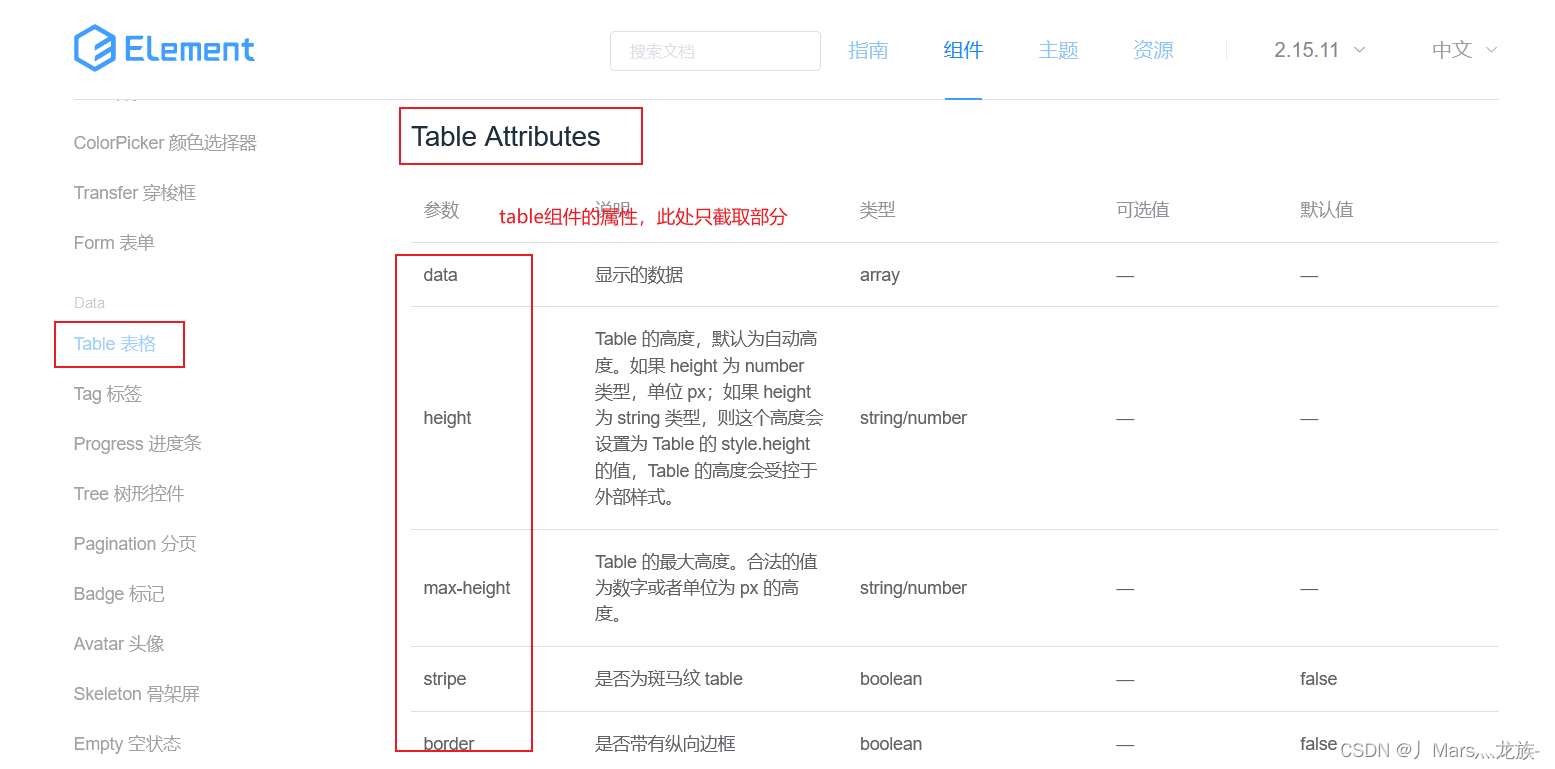Click the 可选值 column header
The width and height of the screenshot is (1555, 769).
click(1143, 210)
